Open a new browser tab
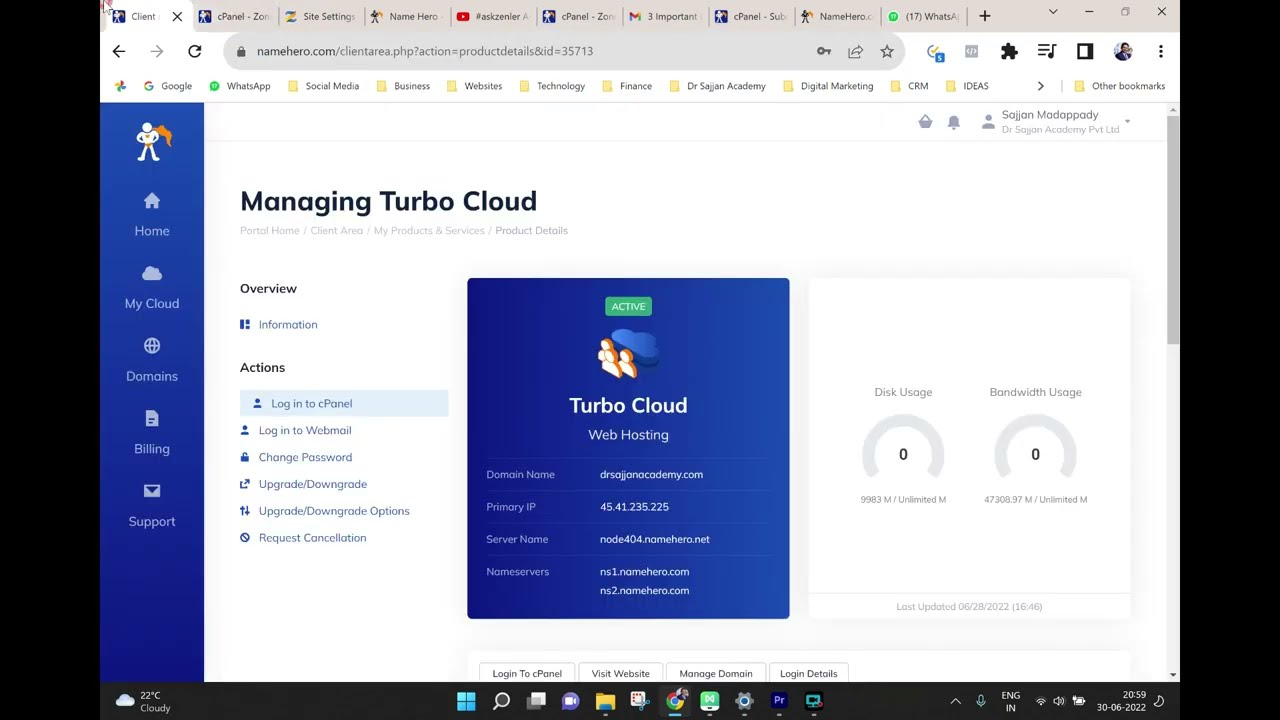 click(x=985, y=16)
